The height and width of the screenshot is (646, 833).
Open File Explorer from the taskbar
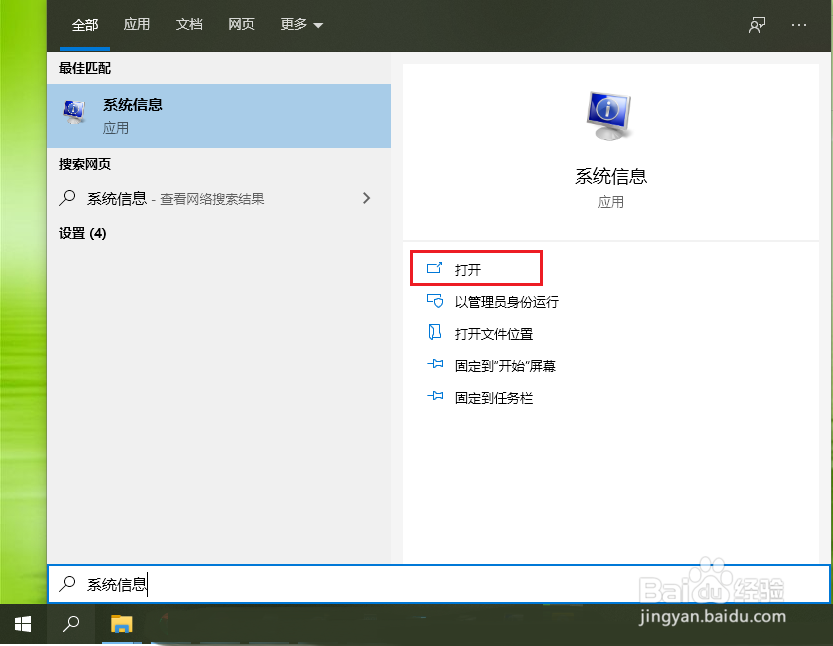pyautogui.click(x=121, y=624)
